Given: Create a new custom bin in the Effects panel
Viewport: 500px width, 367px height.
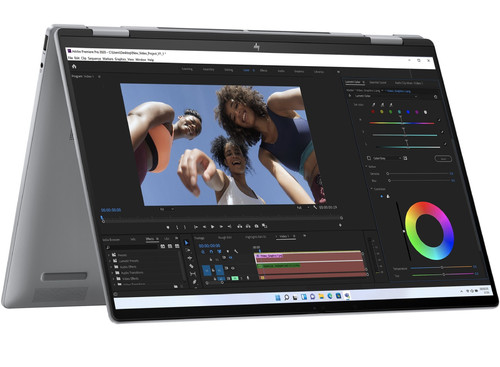Looking at the screenshot, I should pos(176,286).
